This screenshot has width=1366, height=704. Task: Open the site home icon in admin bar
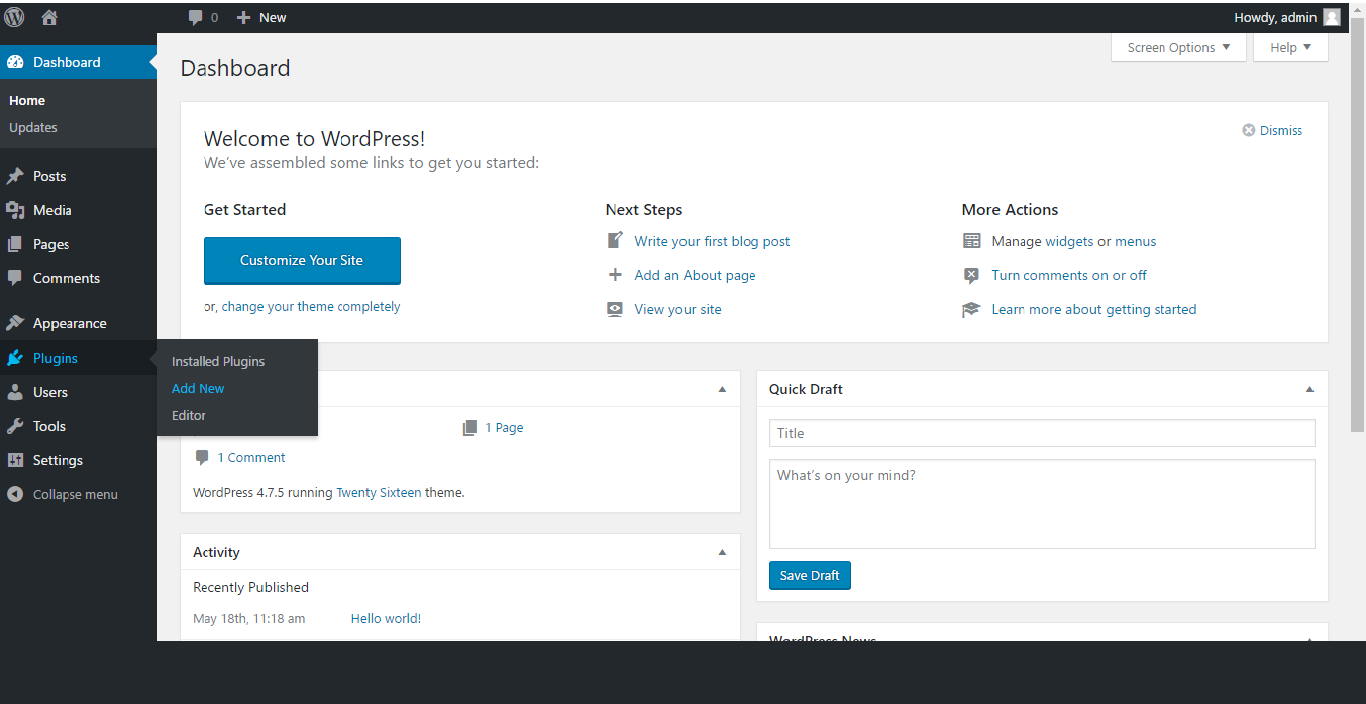pyautogui.click(x=49, y=17)
